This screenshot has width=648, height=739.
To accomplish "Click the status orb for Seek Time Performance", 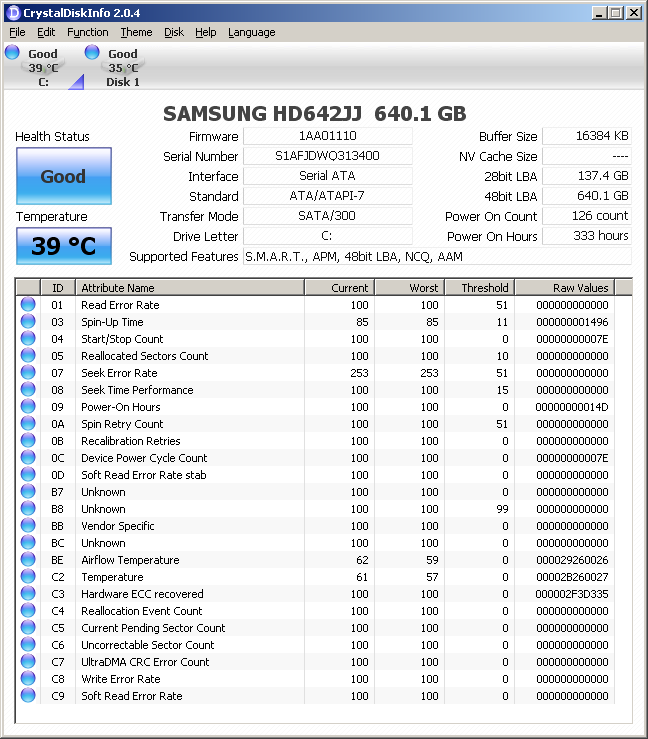I will click(28, 389).
